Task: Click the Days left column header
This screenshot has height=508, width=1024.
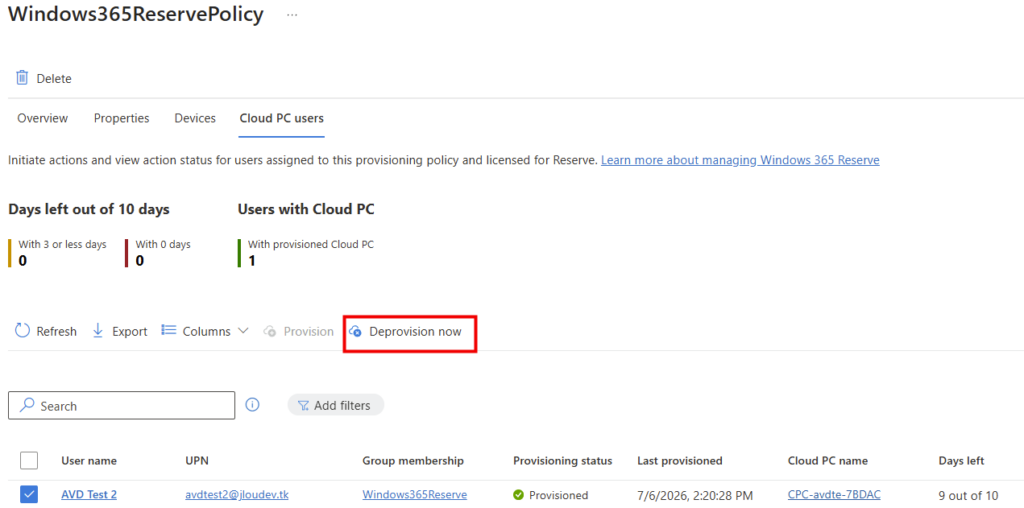Action: [x=961, y=461]
